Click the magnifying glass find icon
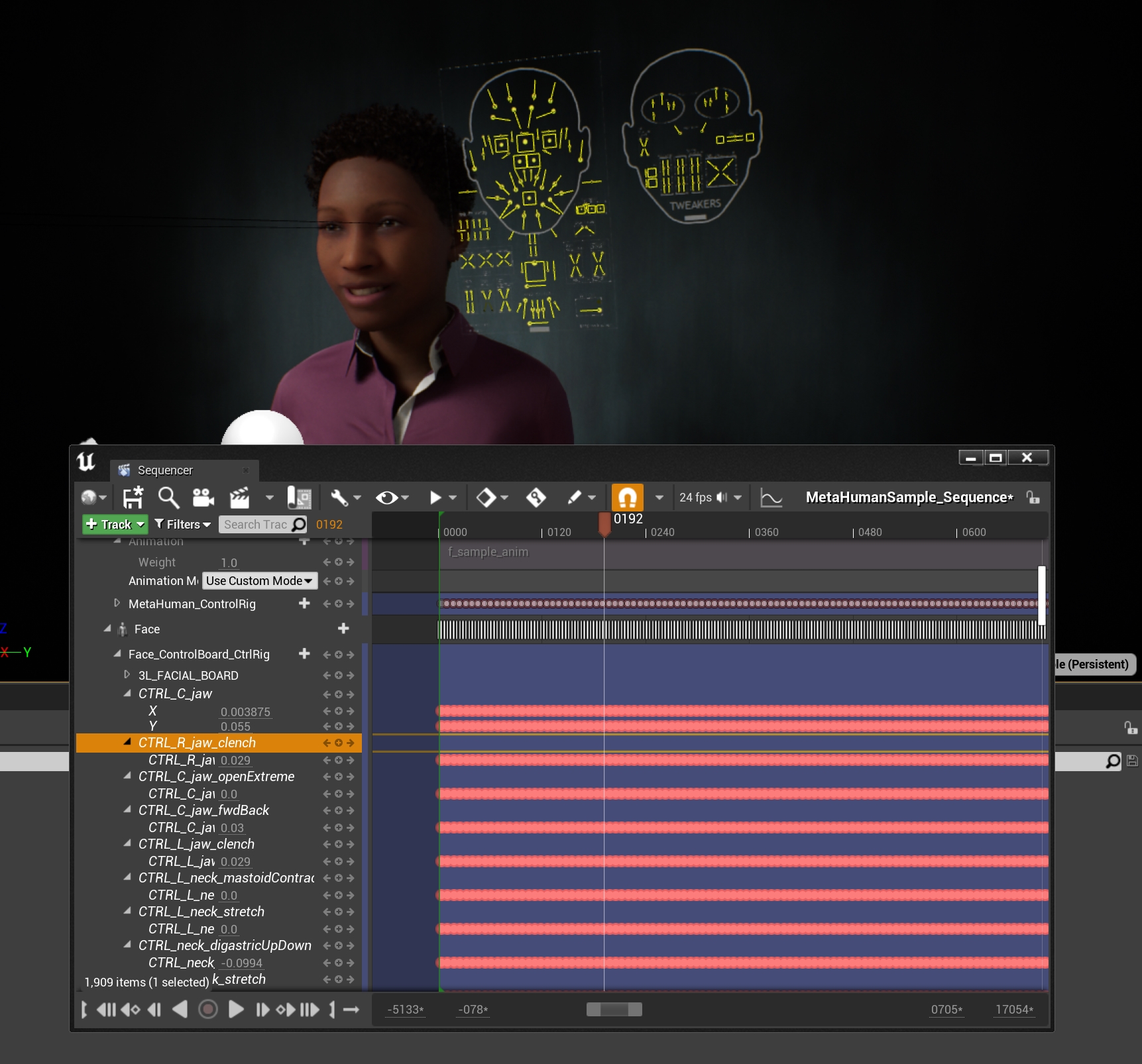The width and height of the screenshot is (1142, 1064). (x=168, y=497)
